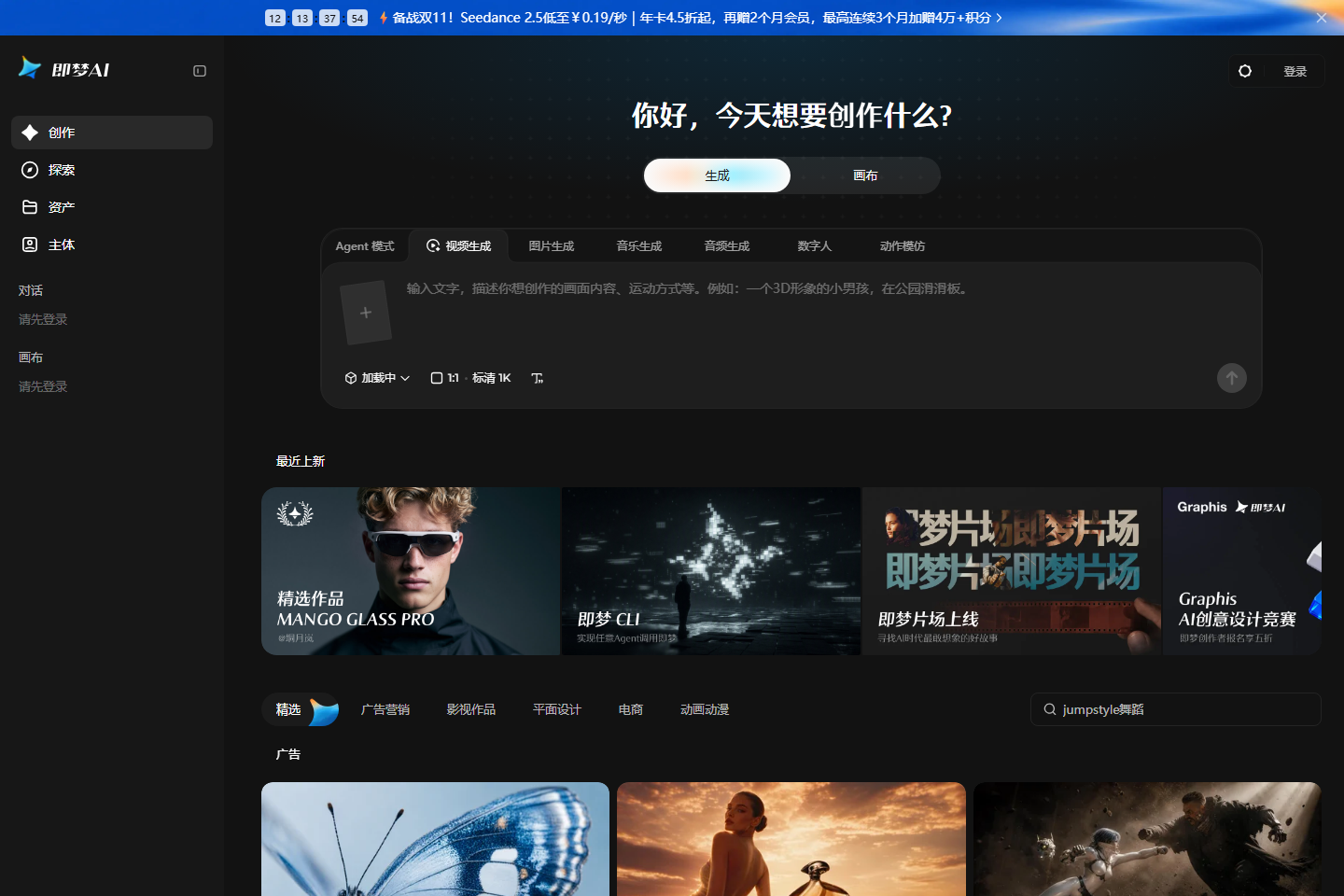Click the jumpstyle舞蹈 search field
Image resolution: width=1344 pixels, height=896 pixels.
(x=1176, y=709)
